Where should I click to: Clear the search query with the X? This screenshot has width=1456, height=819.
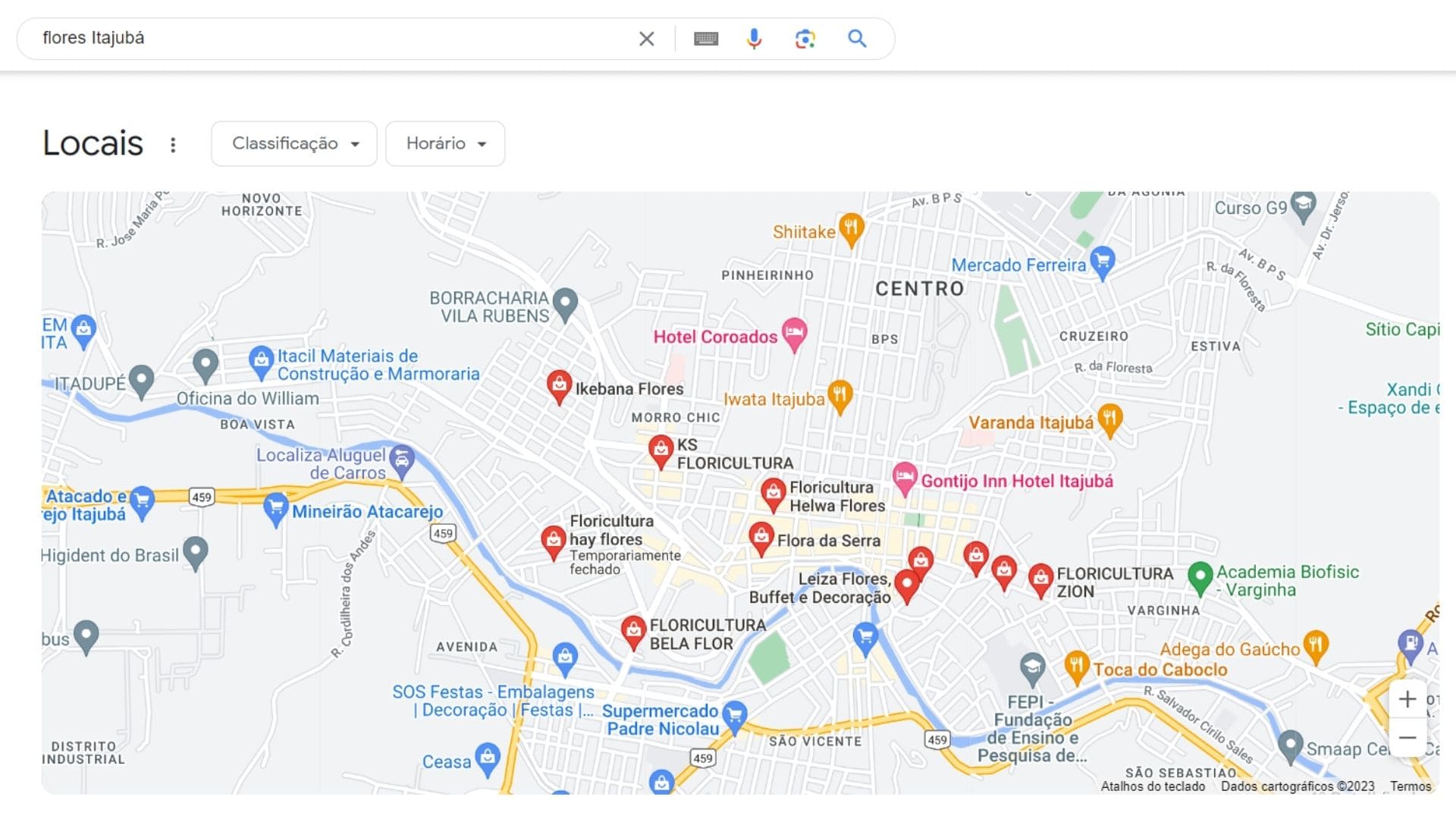[646, 37]
